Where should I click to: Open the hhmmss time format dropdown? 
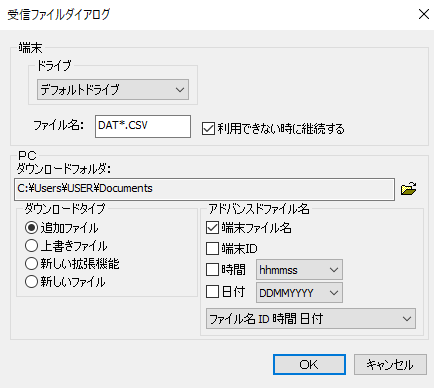(299, 270)
